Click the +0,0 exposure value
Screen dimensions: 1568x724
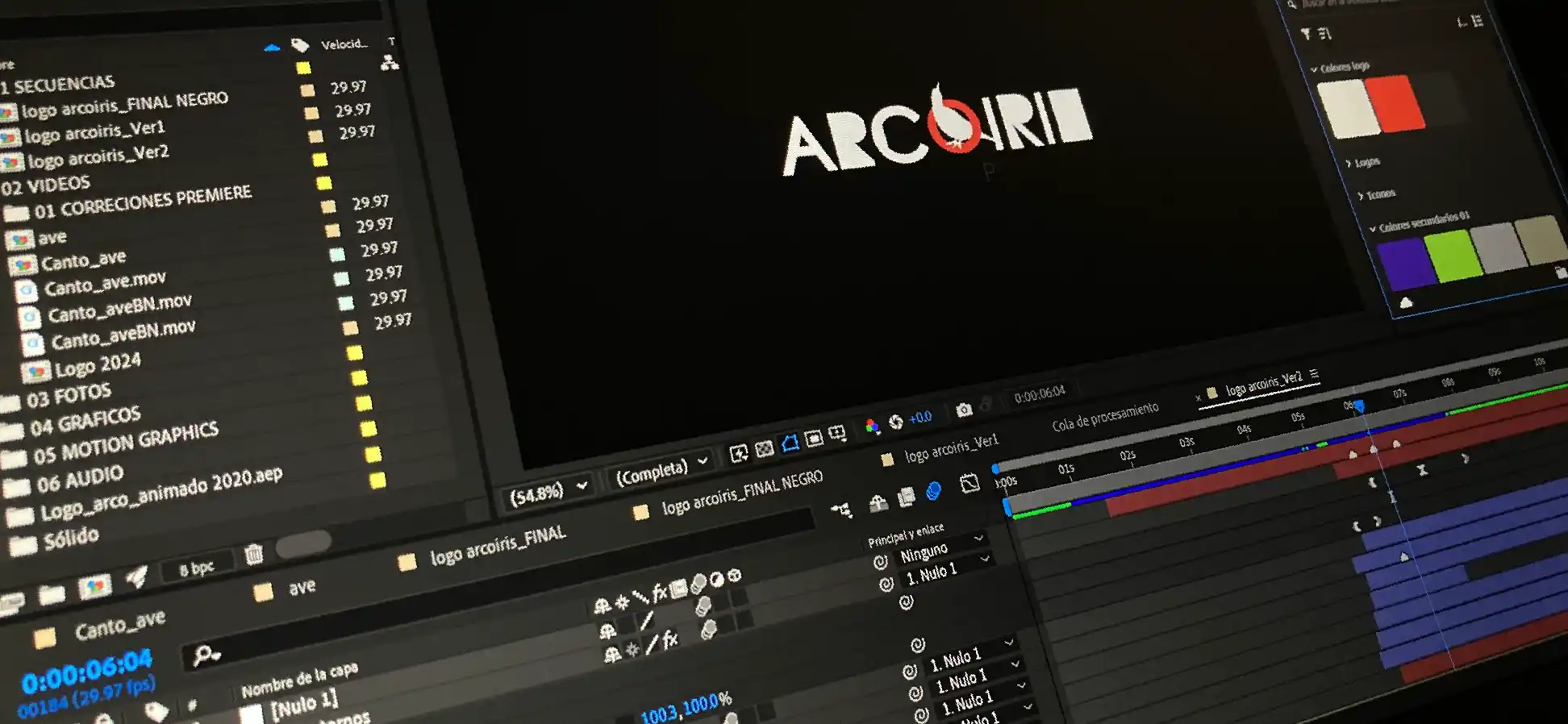[920, 418]
